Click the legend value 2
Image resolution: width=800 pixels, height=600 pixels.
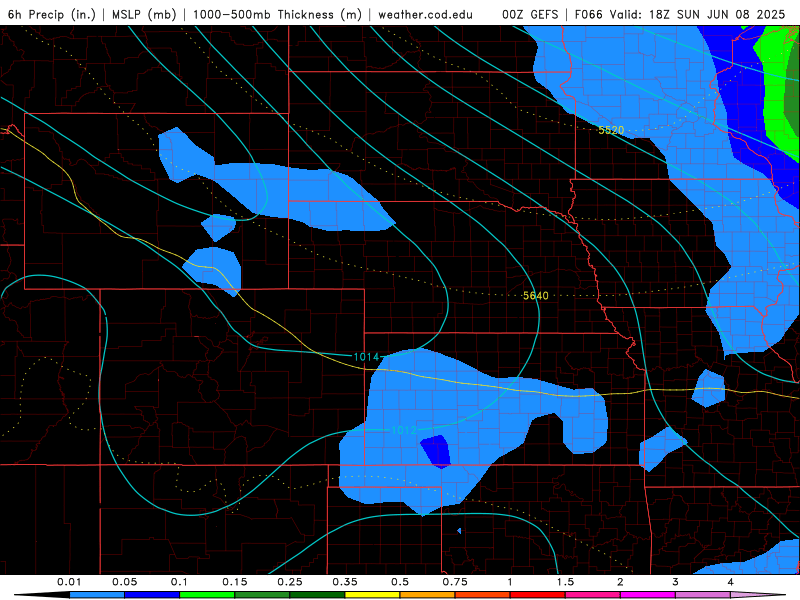coord(620,582)
